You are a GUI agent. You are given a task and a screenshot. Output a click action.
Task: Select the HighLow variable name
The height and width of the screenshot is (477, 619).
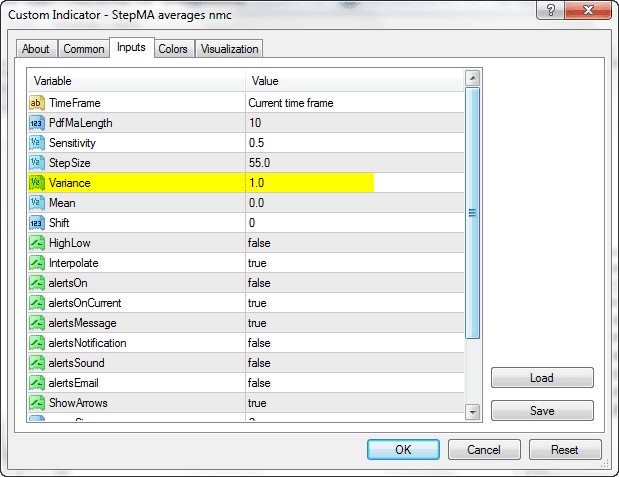(69, 243)
